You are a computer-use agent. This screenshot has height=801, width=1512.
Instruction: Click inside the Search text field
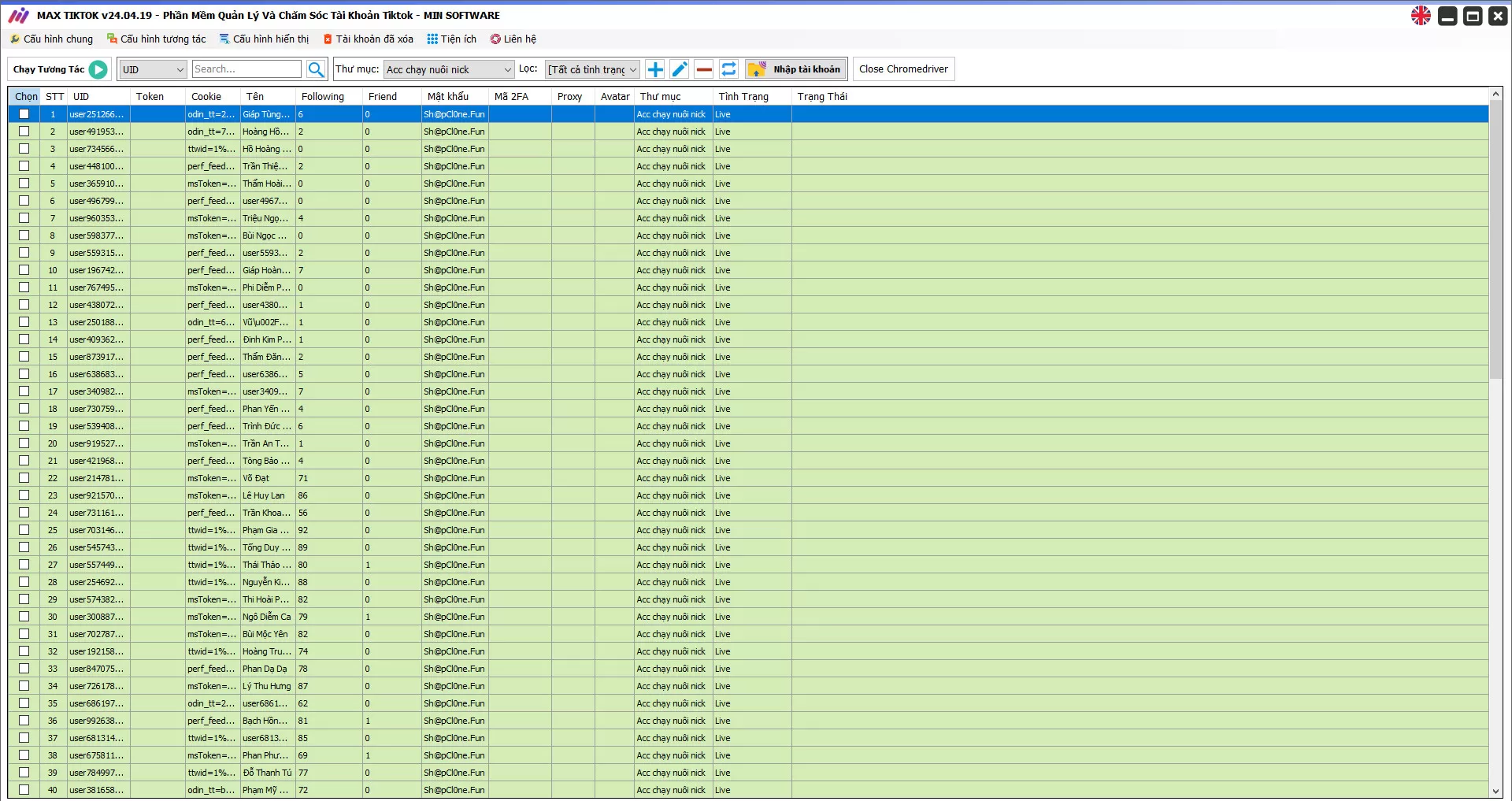246,69
